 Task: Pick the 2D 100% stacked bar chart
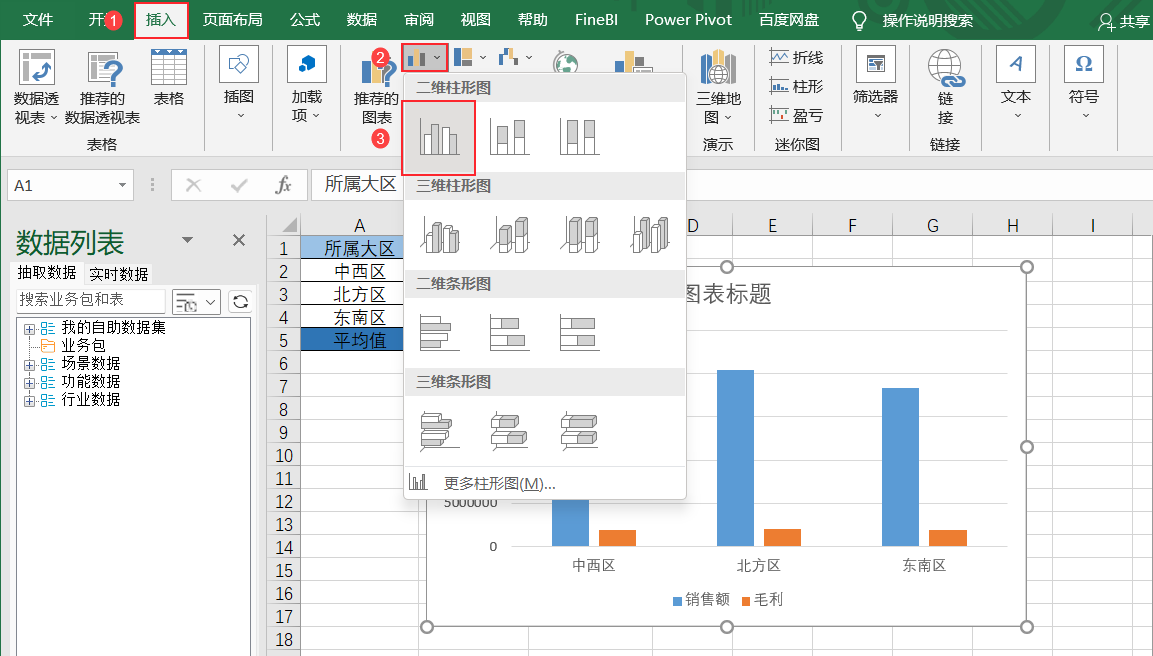(579, 332)
